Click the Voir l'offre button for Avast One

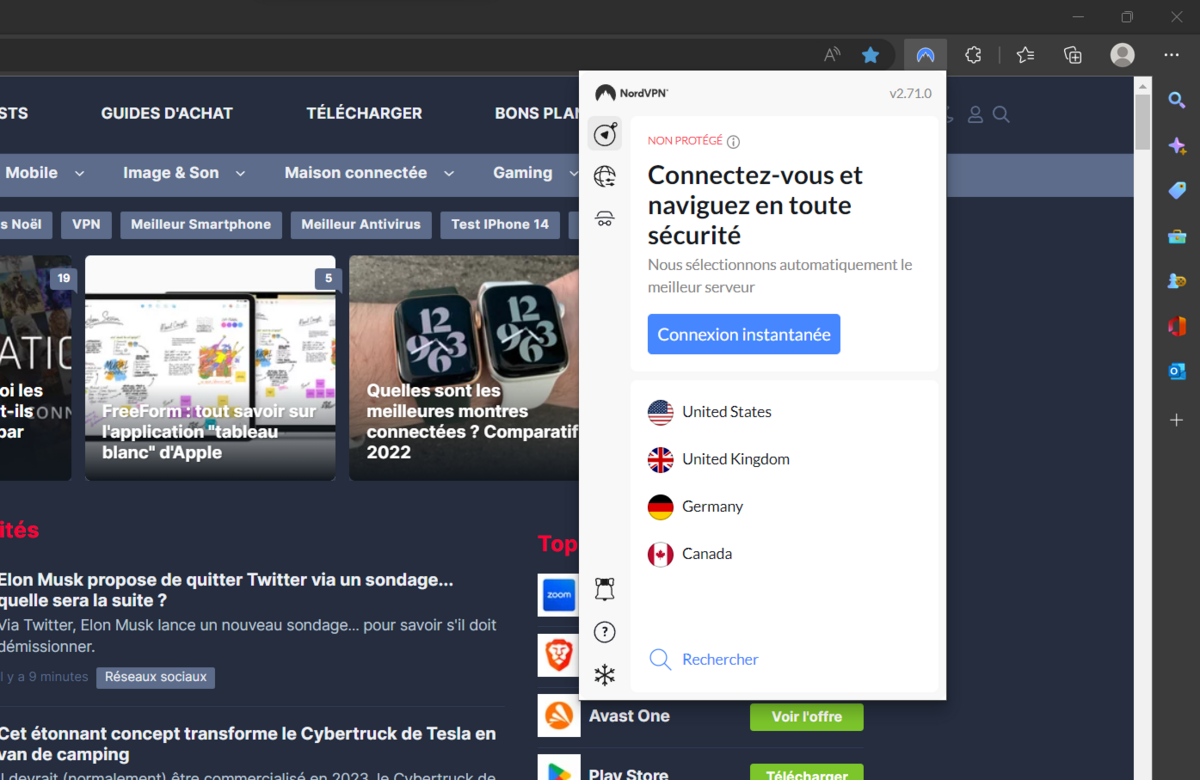point(807,717)
